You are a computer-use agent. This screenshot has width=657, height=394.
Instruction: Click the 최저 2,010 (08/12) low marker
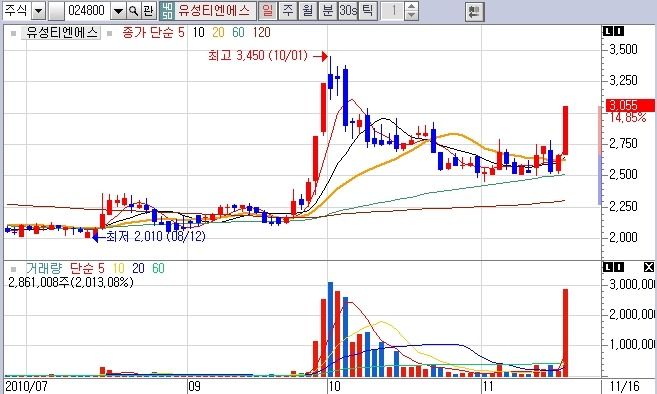[149, 236]
